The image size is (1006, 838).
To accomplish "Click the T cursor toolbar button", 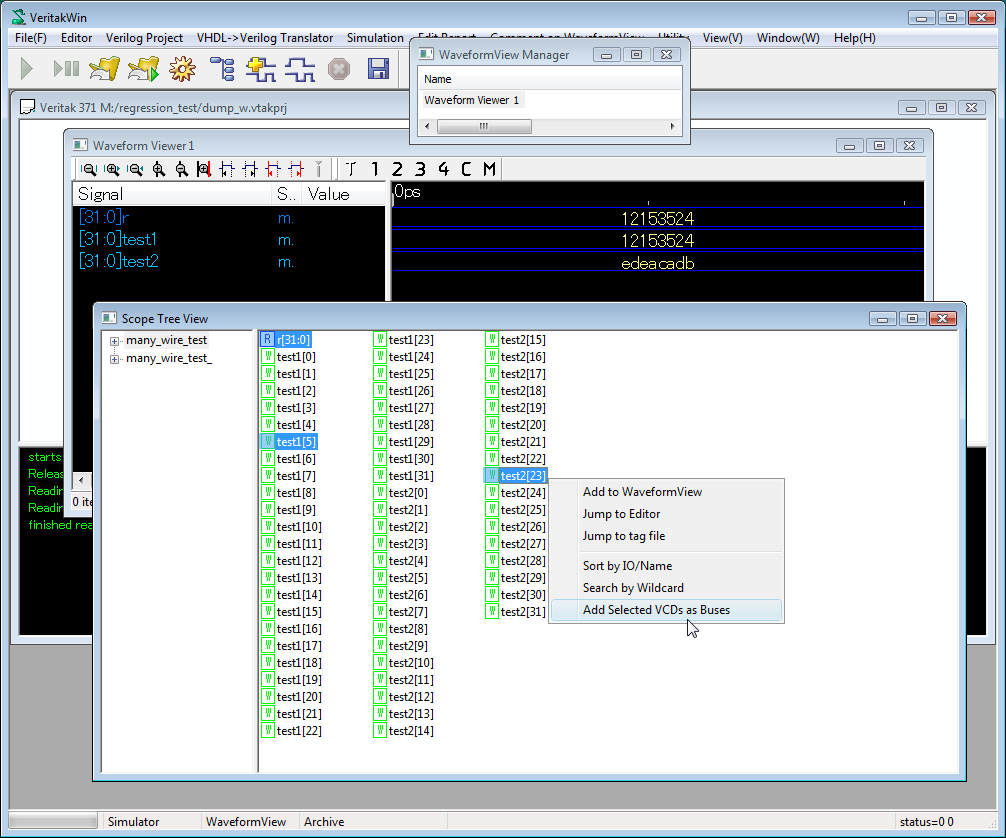I will pos(350,169).
